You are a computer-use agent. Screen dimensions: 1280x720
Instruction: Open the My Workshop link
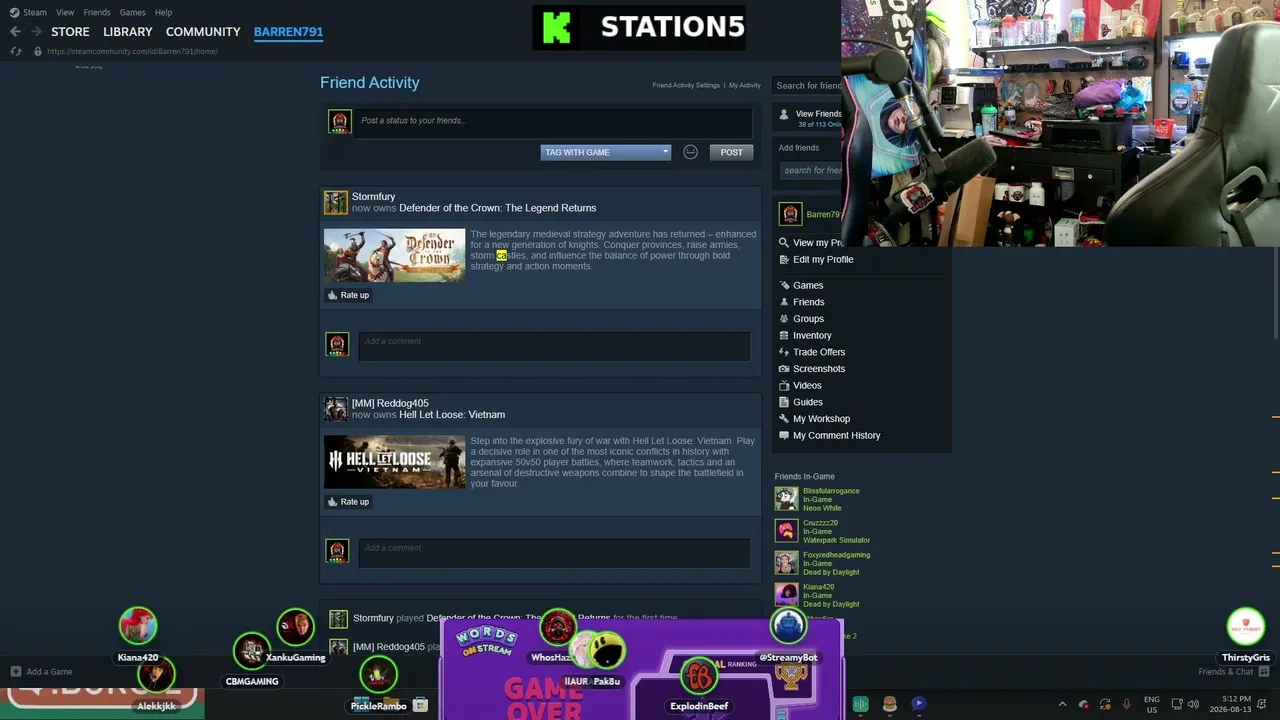821,419
